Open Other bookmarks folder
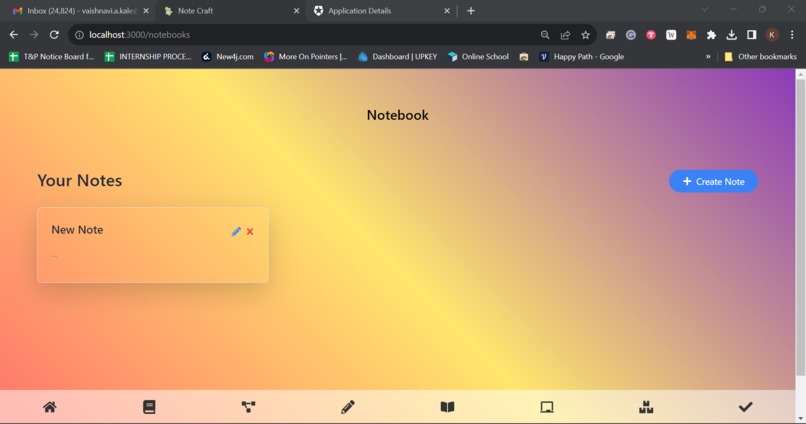 tap(760, 57)
